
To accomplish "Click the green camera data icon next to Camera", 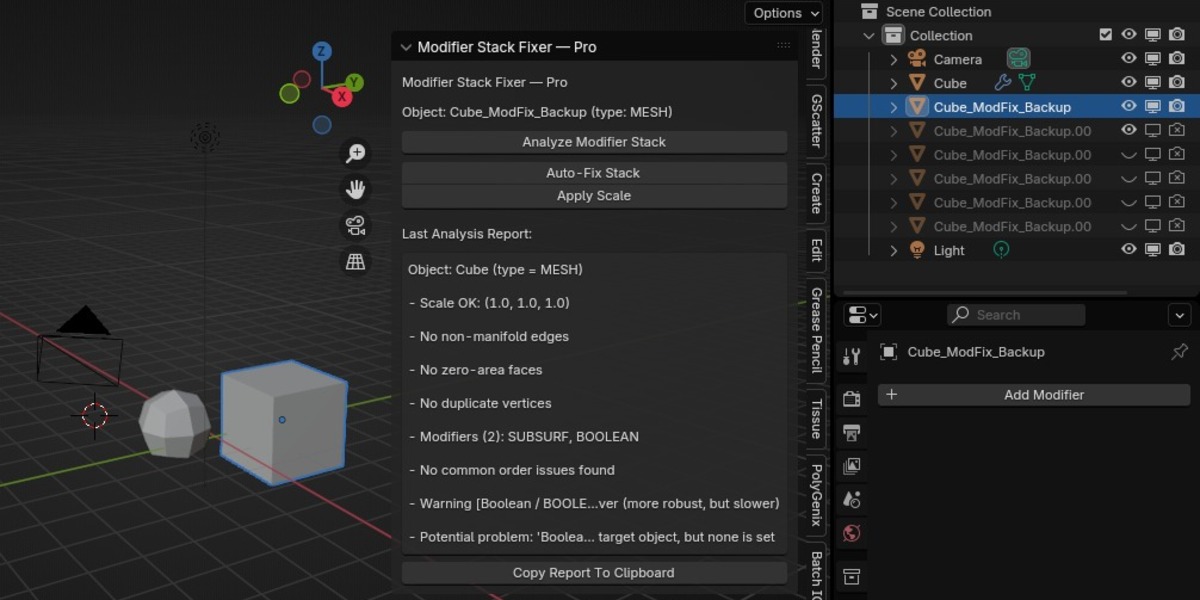I will [1018, 59].
